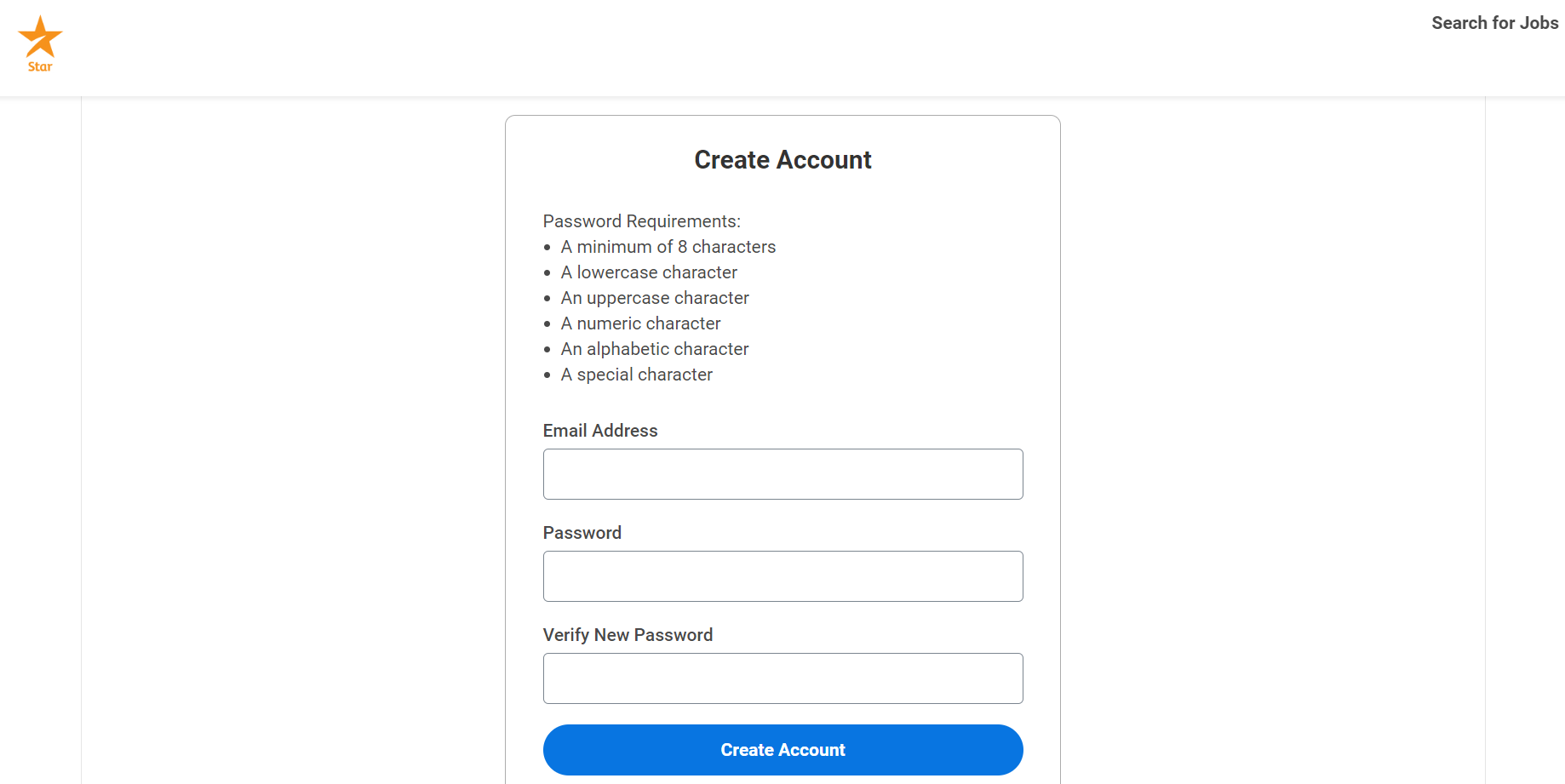
Task: Click into the Password text box
Action: coord(782,576)
